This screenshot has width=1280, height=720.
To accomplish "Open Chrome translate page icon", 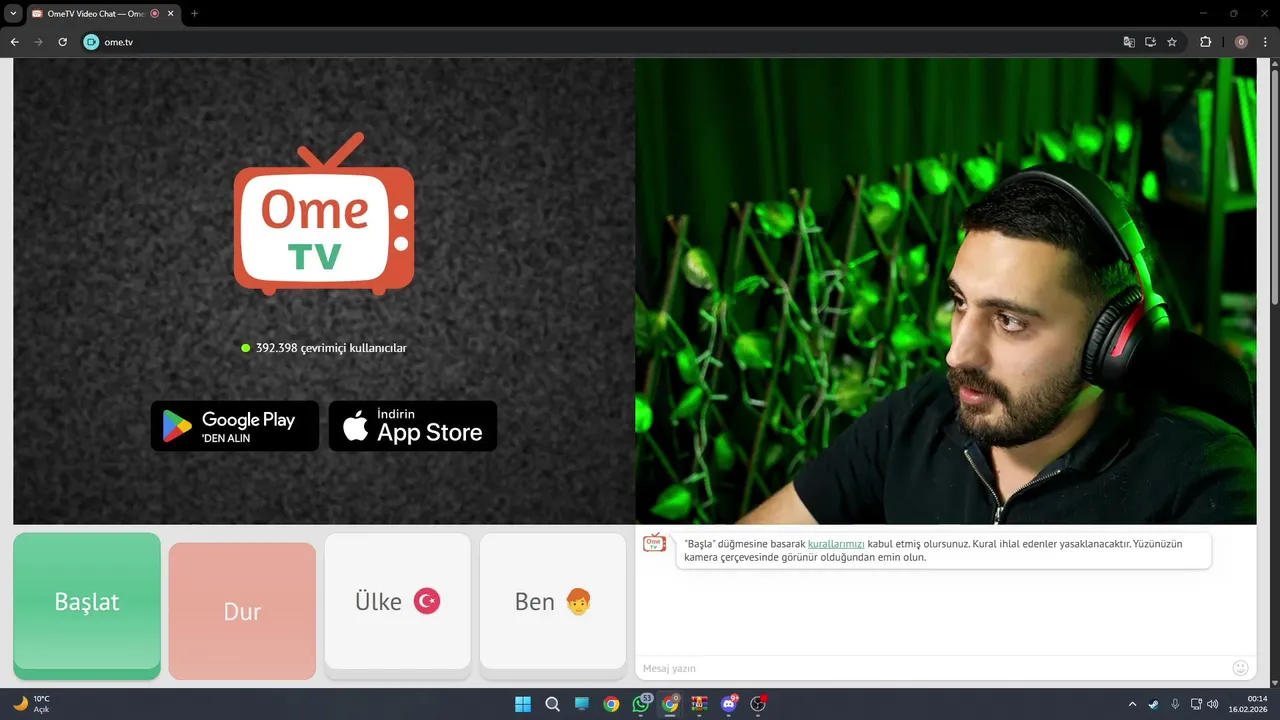I will 1129,42.
